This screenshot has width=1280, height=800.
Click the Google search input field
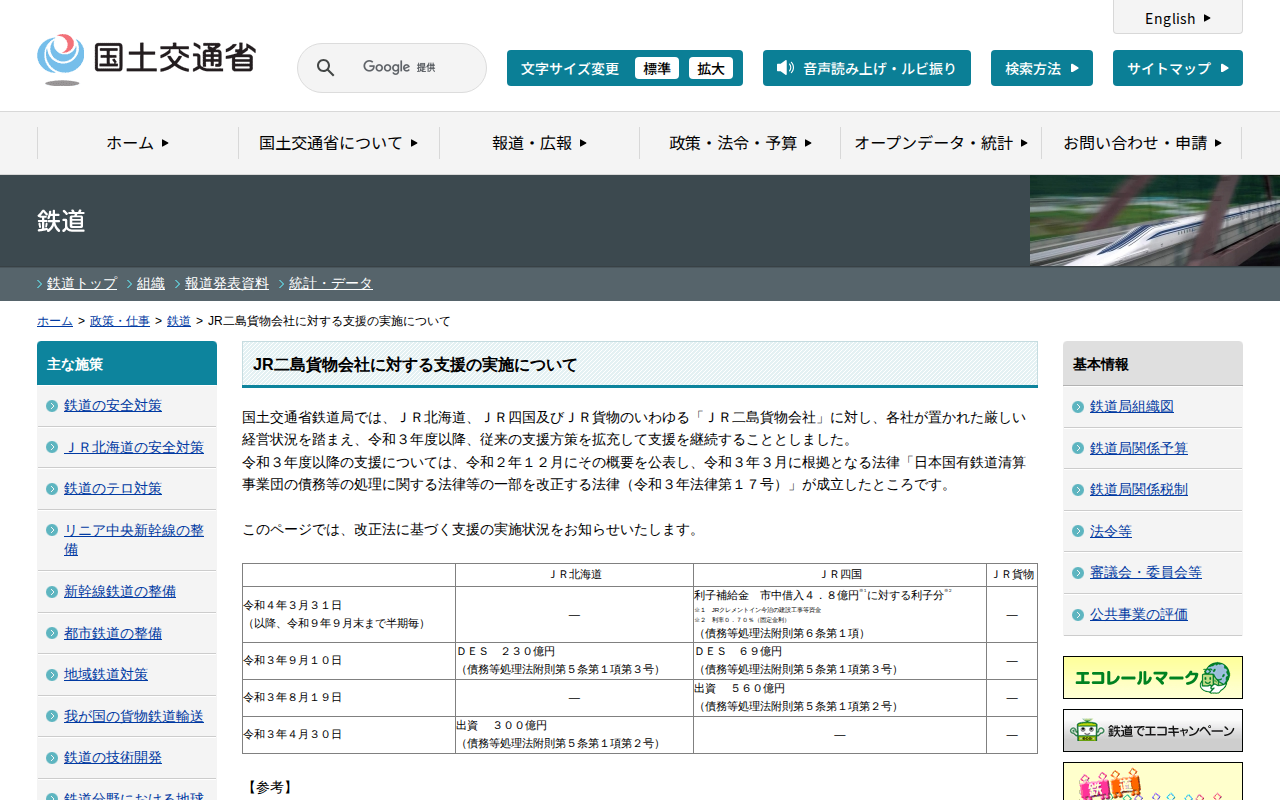pos(410,68)
